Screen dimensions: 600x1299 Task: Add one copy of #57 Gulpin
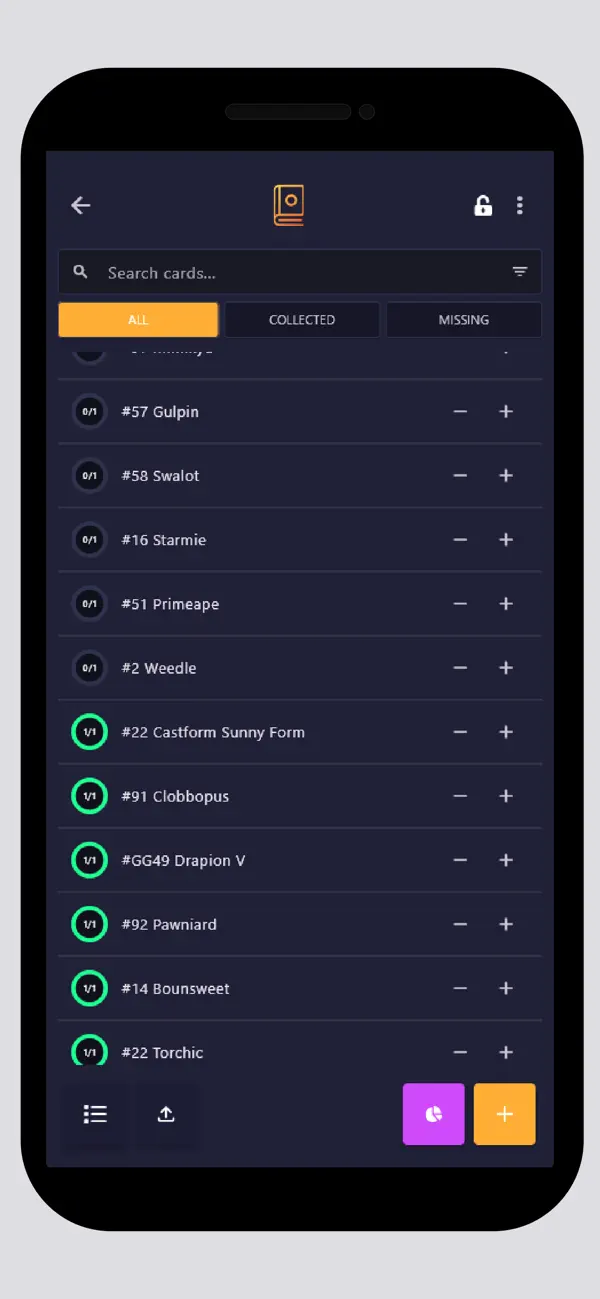[506, 411]
